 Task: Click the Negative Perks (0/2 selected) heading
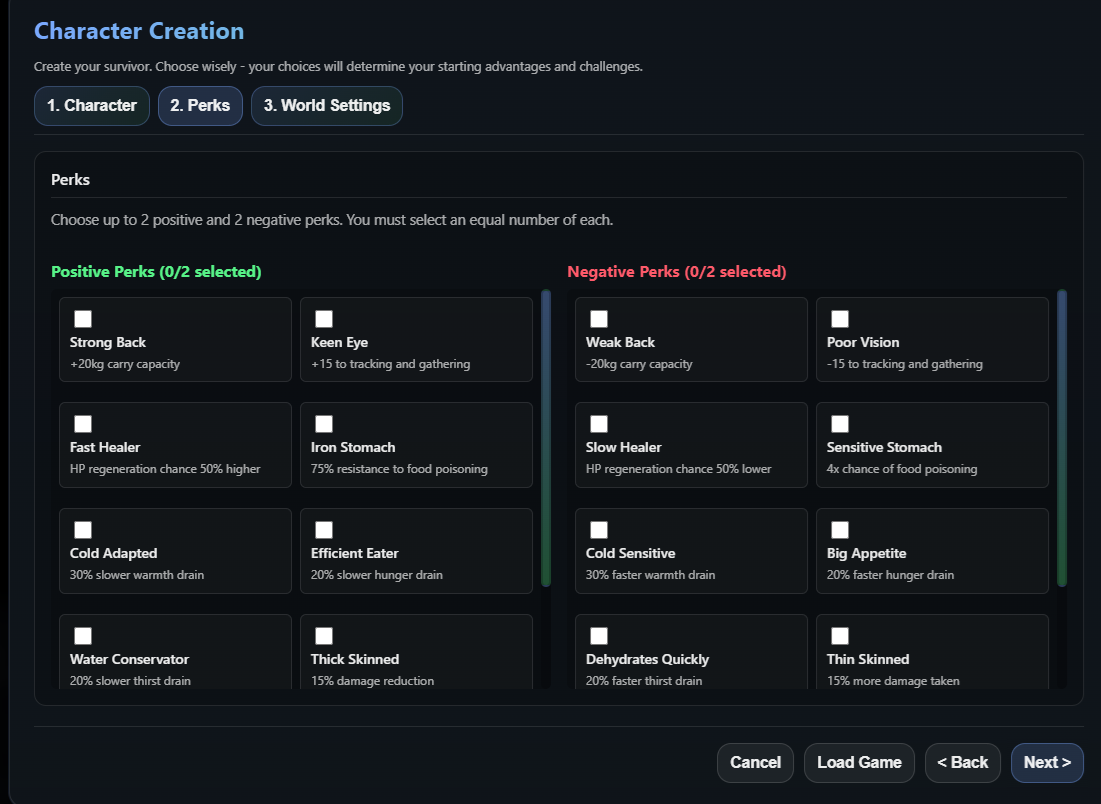[x=677, y=272]
